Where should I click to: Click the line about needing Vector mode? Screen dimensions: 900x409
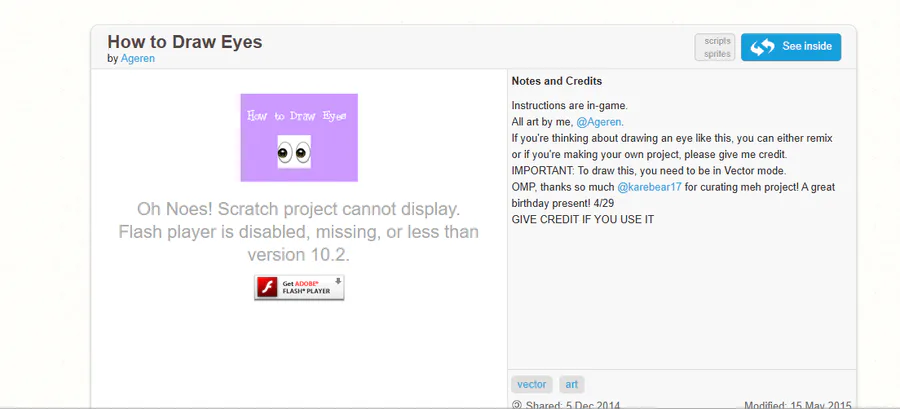point(649,171)
